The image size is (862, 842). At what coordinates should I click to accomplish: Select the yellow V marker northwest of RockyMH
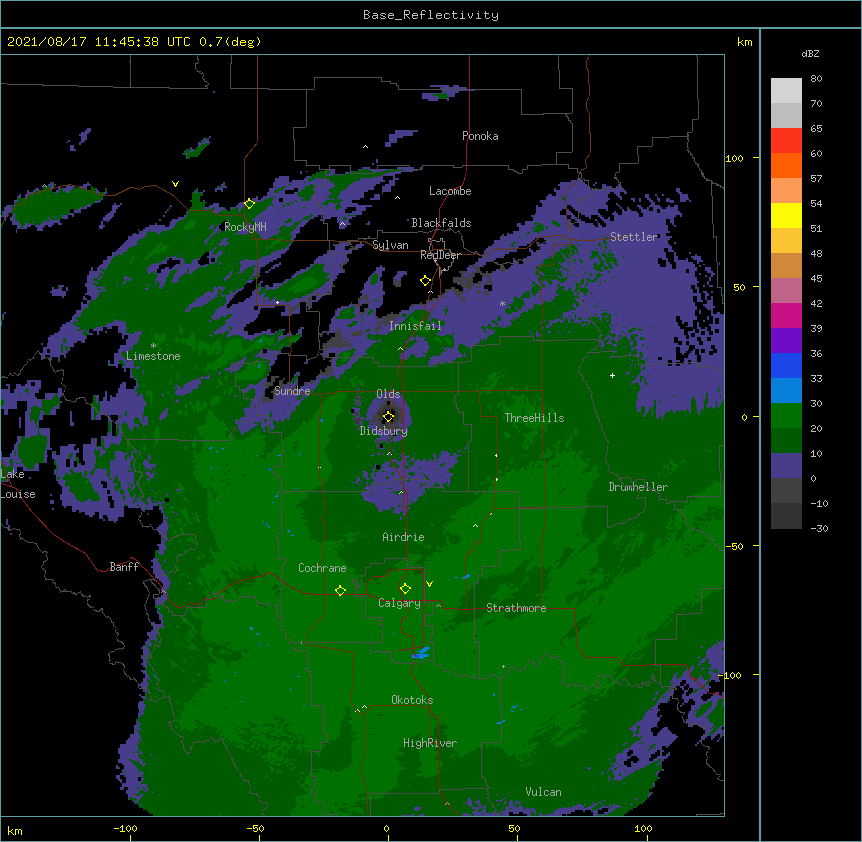pos(175,184)
